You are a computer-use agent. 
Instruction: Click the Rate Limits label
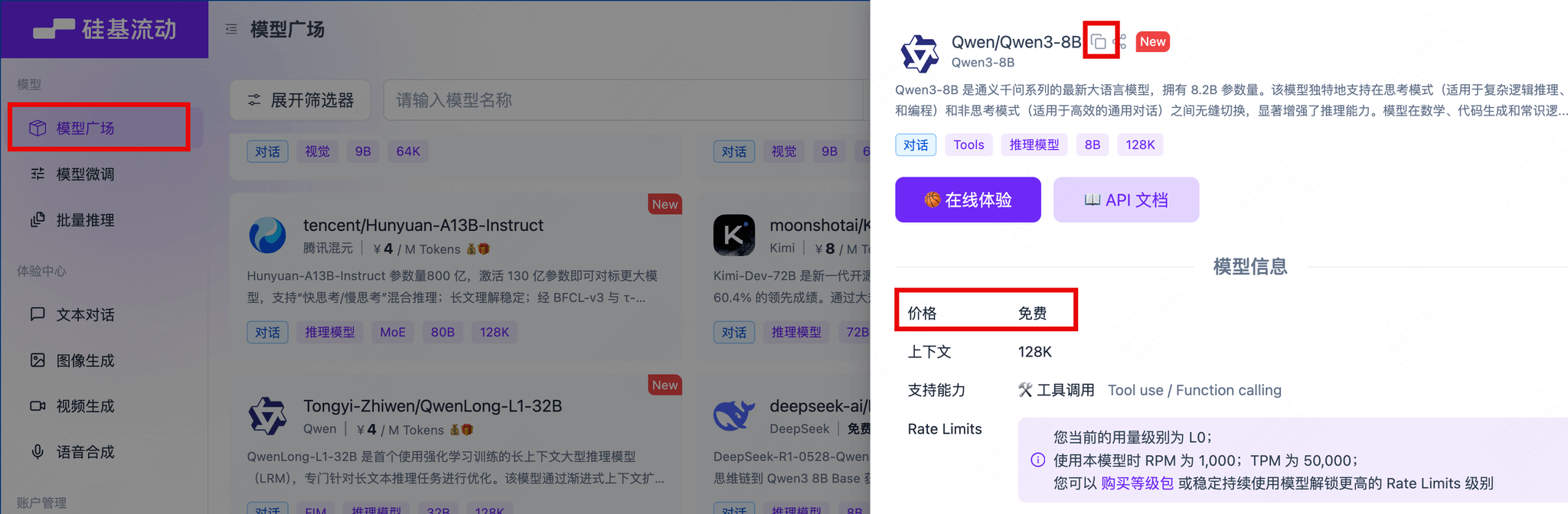coord(945,429)
